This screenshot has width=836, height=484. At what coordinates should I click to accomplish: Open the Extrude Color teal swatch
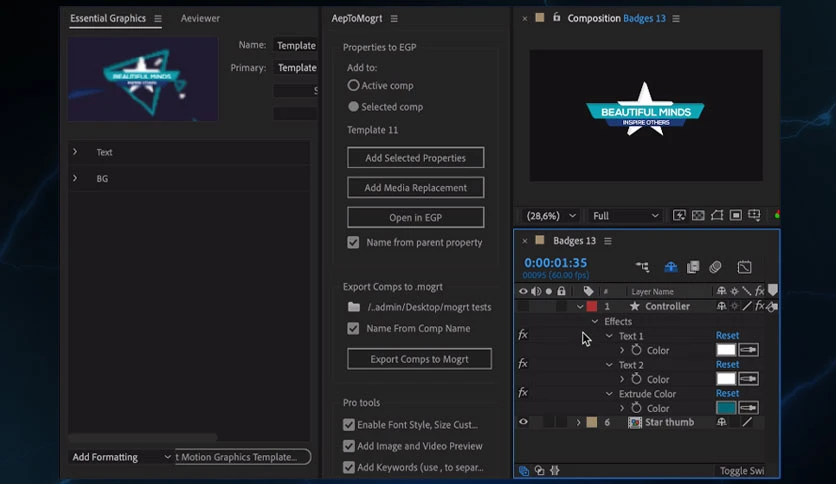(726, 408)
